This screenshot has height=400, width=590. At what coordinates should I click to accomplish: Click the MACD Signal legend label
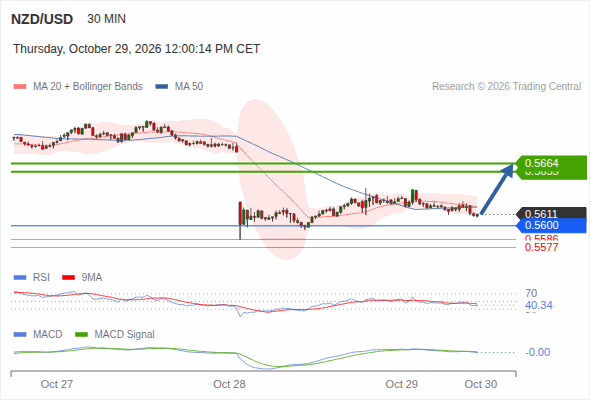pyautogui.click(x=124, y=335)
